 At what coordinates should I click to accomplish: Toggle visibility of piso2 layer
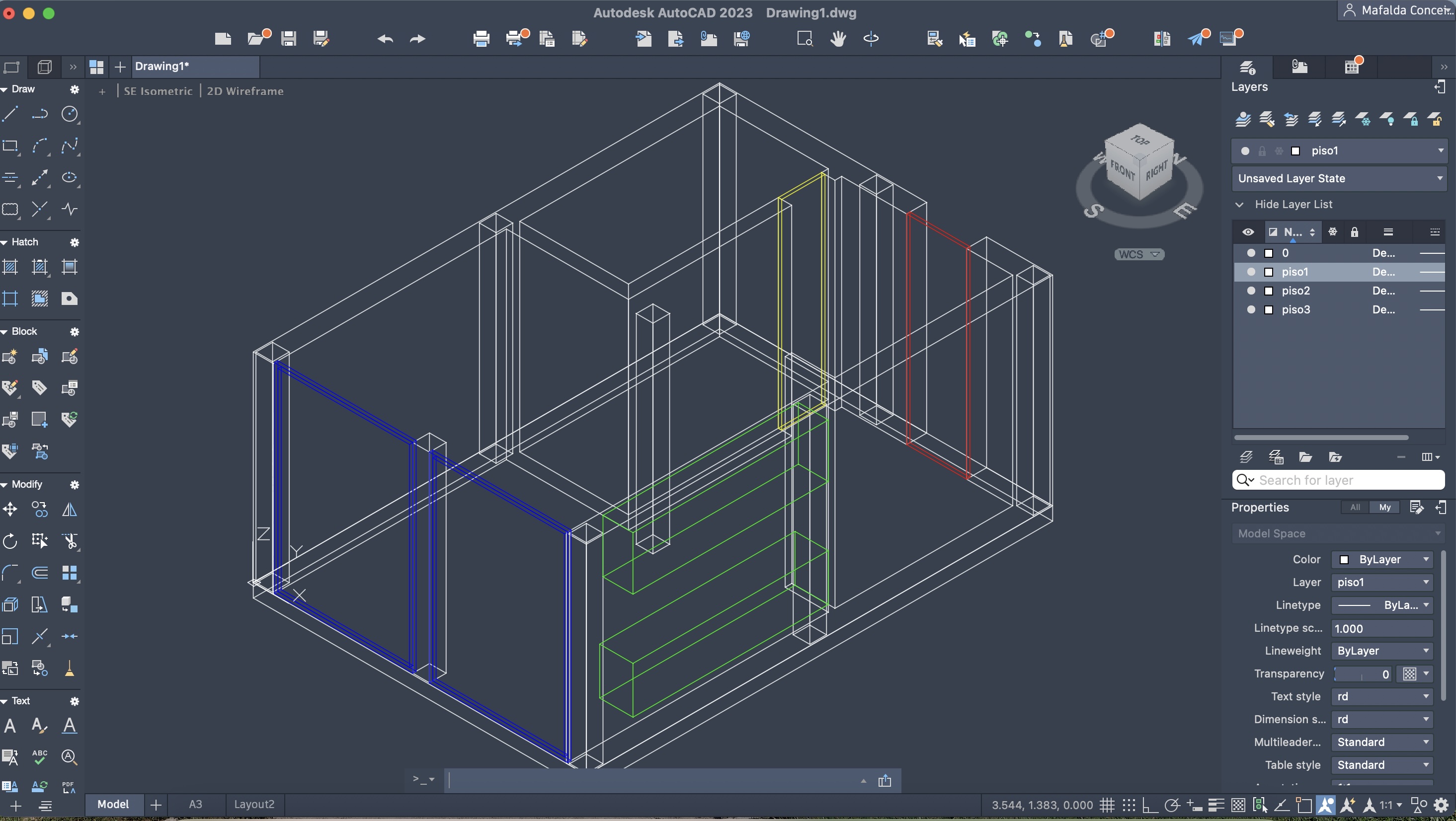click(x=1251, y=291)
